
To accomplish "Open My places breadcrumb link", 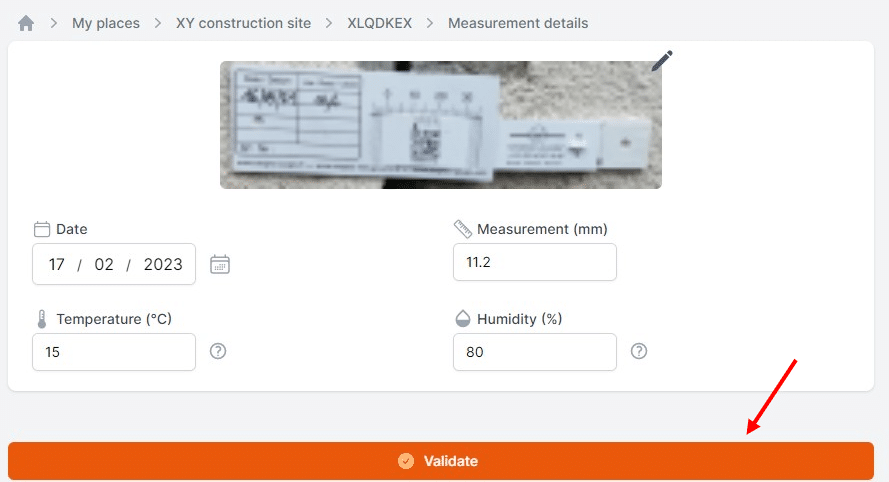I will click(x=106, y=23).
